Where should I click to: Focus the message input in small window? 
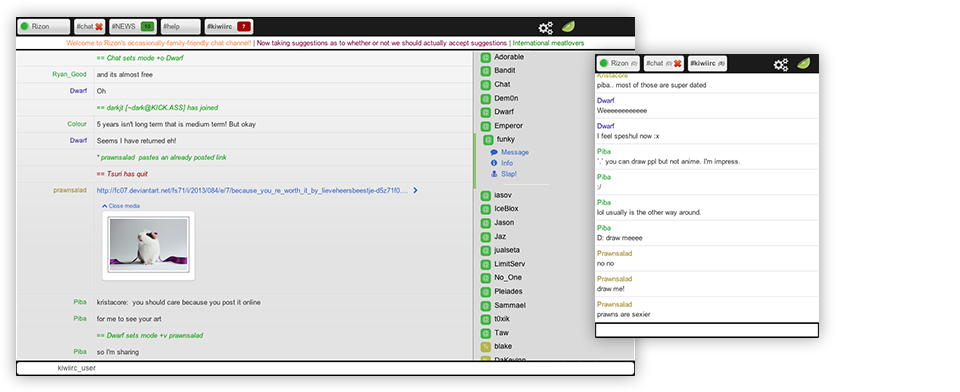(x=707, y=330)
